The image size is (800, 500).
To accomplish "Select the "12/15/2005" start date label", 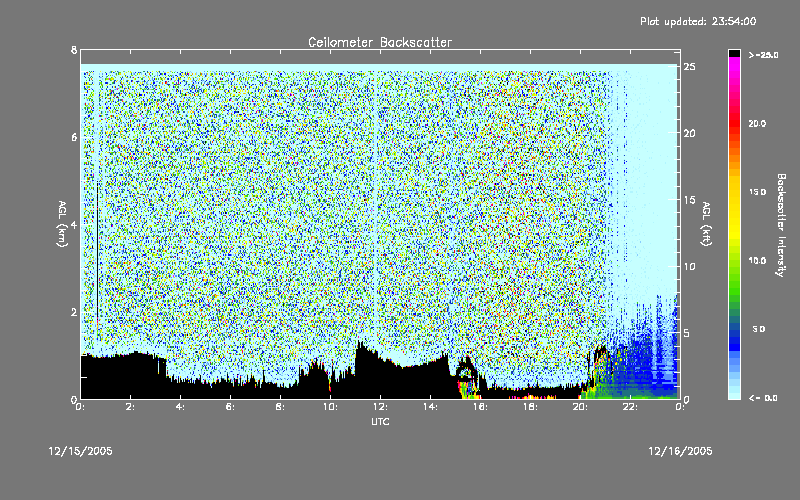I will click(80, 451).
